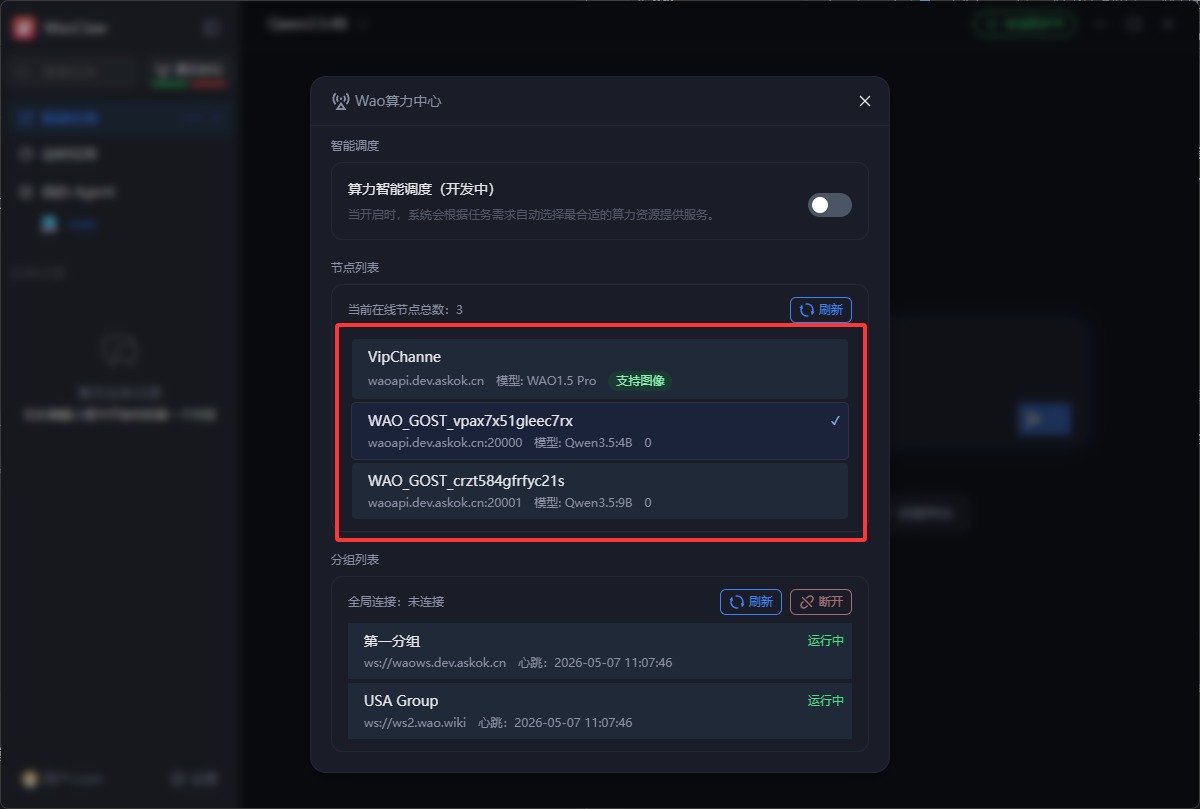
Task: Select the VipChanne node
Action: tap(600, 369)
